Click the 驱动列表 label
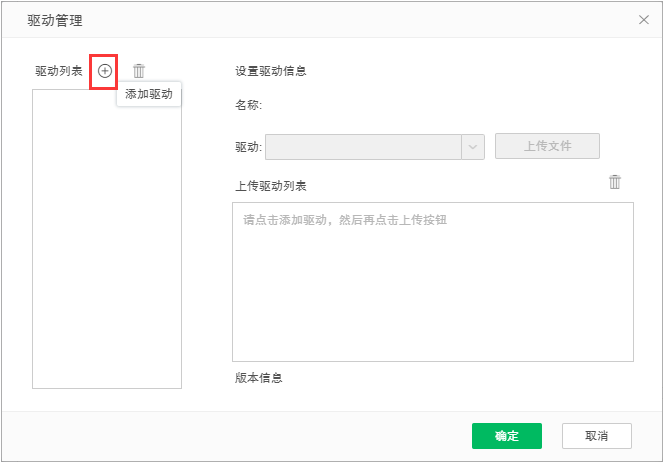Viewport: 664px width, 463px height. [x=60, y=71]
